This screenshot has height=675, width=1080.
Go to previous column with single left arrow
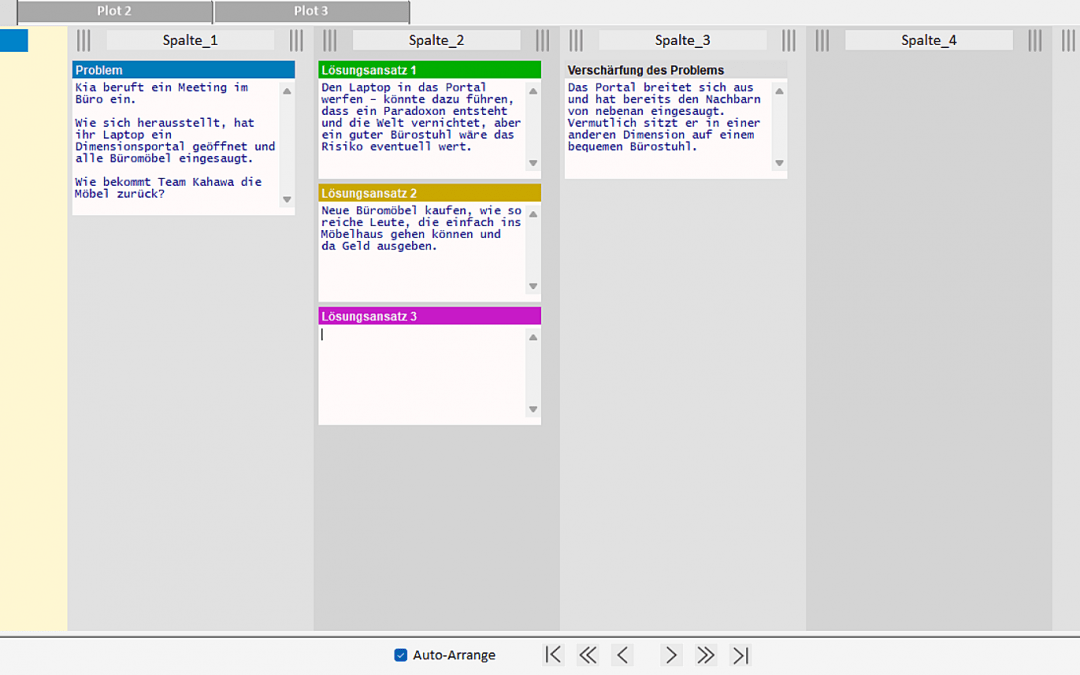tap(623, 655)
